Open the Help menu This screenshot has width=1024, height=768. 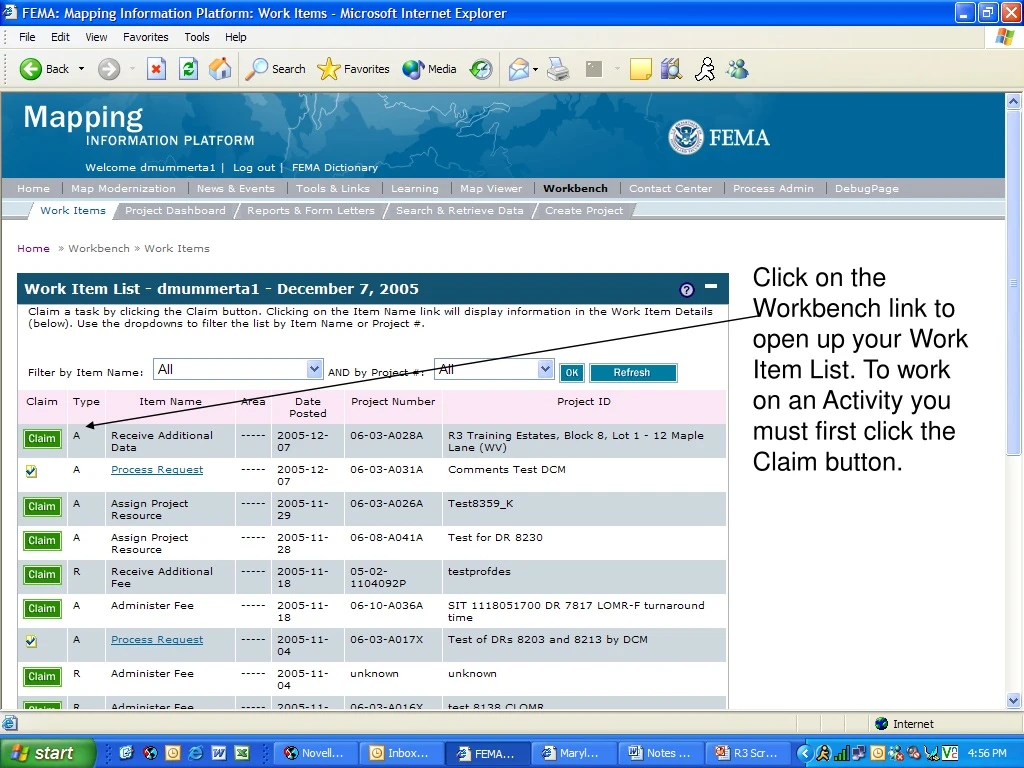point(236,37)
